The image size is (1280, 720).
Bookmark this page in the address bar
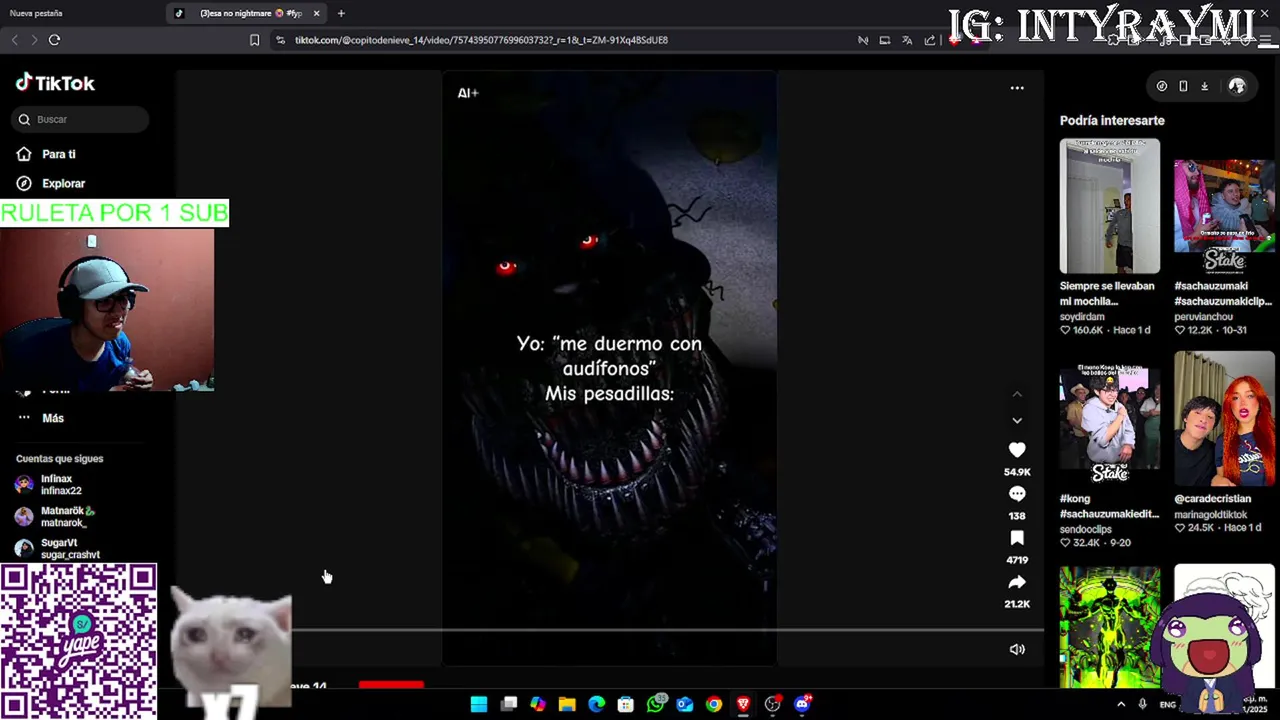click(x=254, y=40)
